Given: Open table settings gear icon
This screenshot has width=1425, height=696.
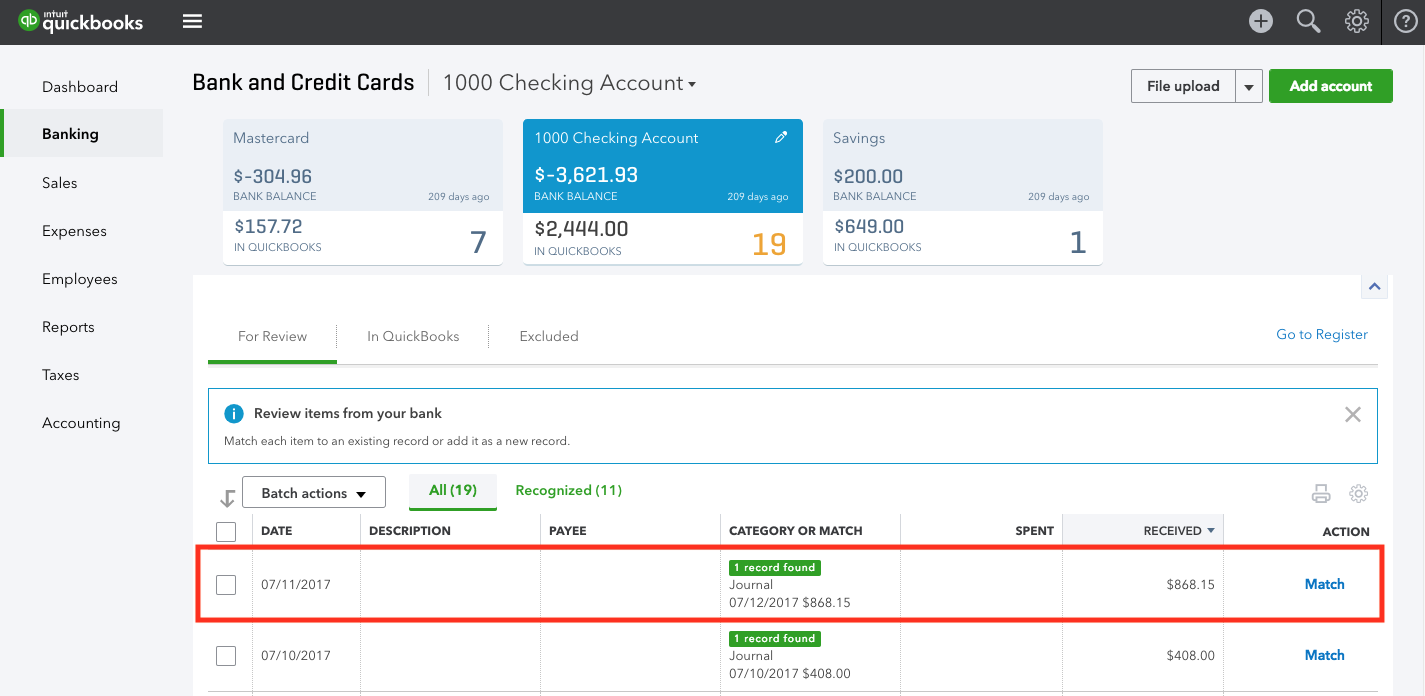Looking at the screenshot, I should click(x=1358, y=493).
